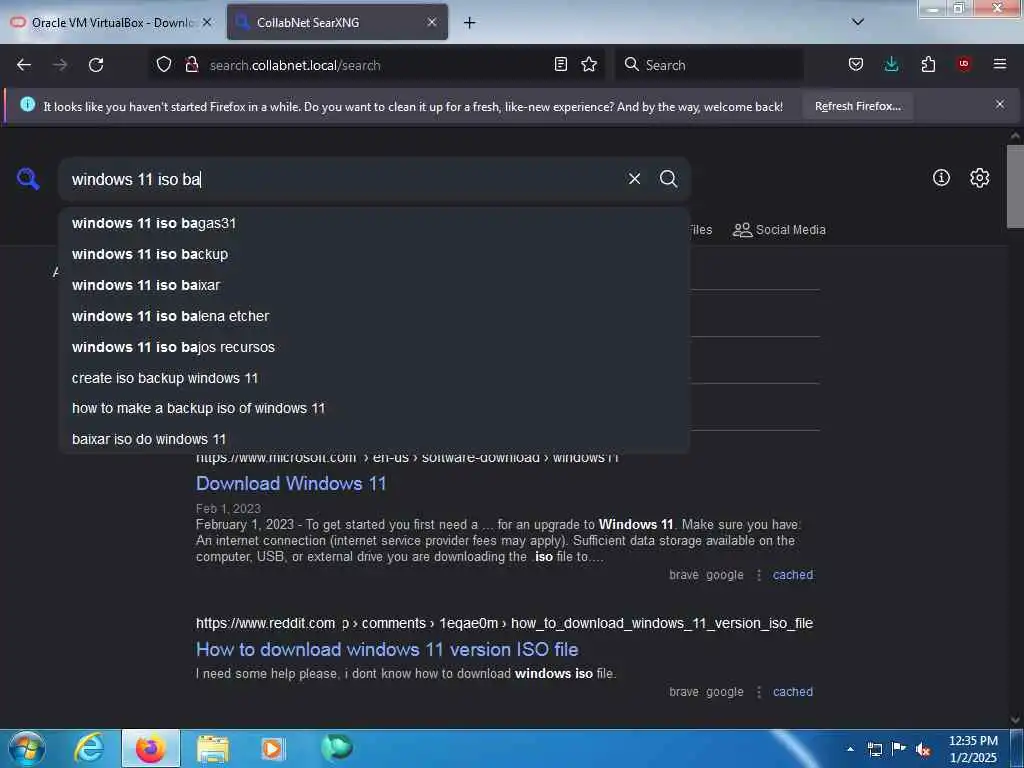This screenshot has width=1024, height=768.
Task: Clear the SearXNG query with the X icon
Action: (x=634, y=178)
